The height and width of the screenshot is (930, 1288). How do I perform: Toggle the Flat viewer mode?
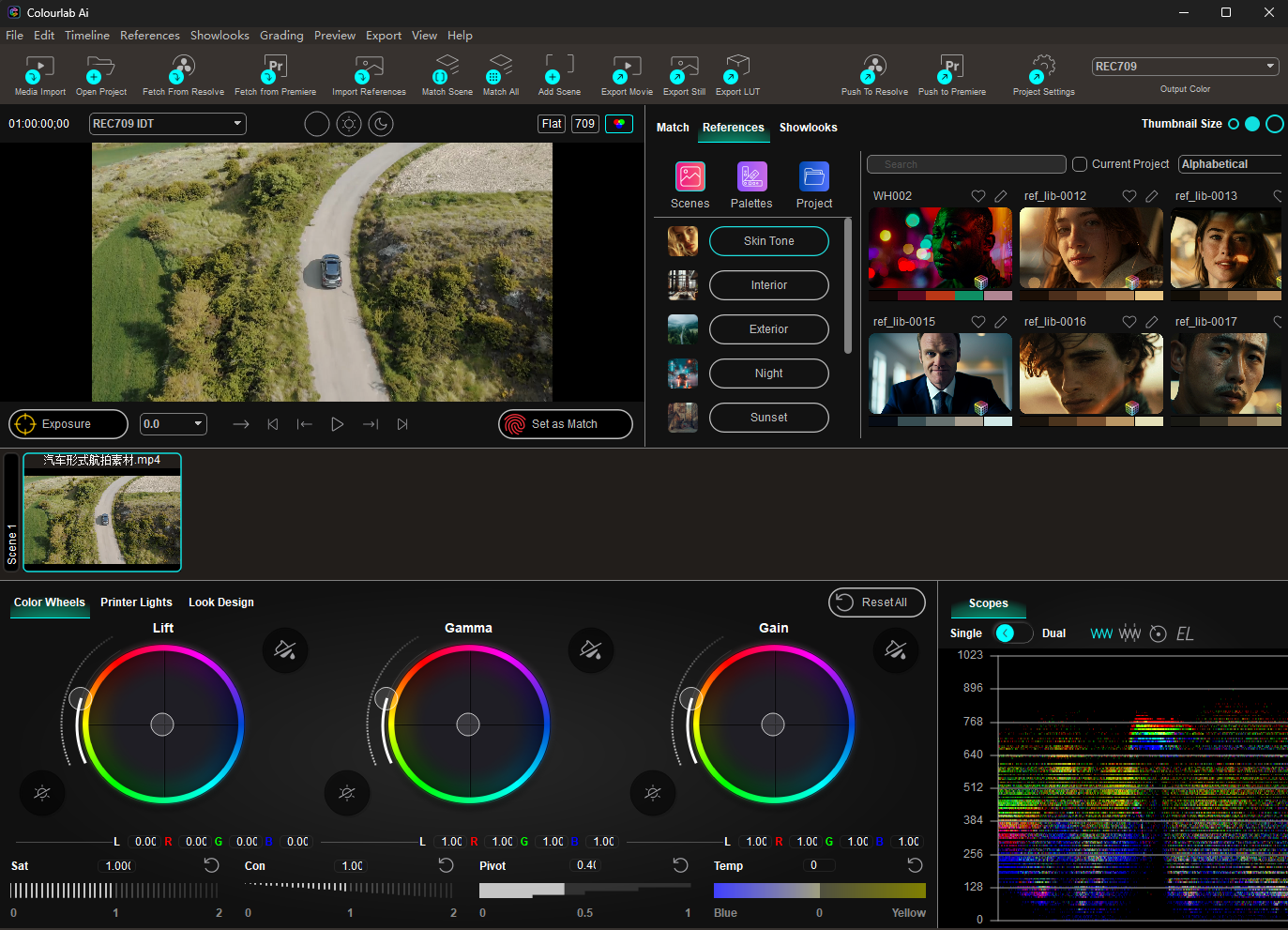click(552, 124)
